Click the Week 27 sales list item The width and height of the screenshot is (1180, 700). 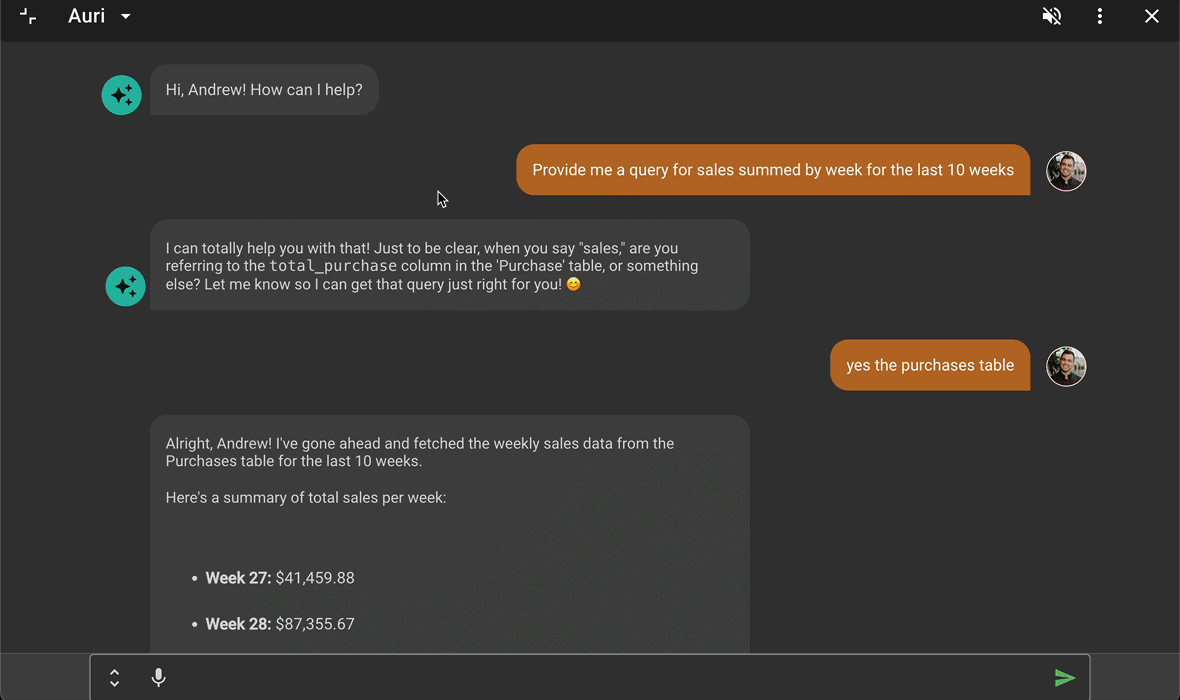click(x=280, y=578)
